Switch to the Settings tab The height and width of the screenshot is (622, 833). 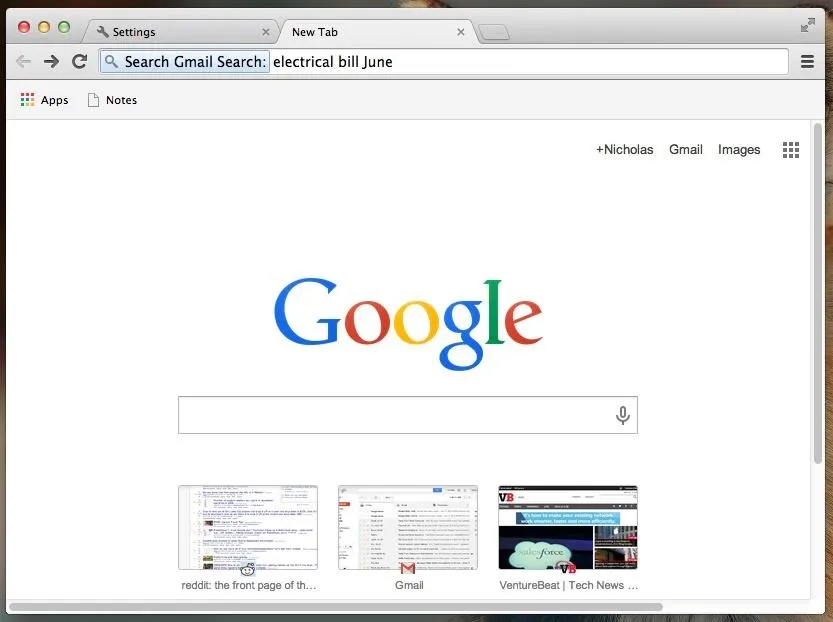tap(181, 32)
